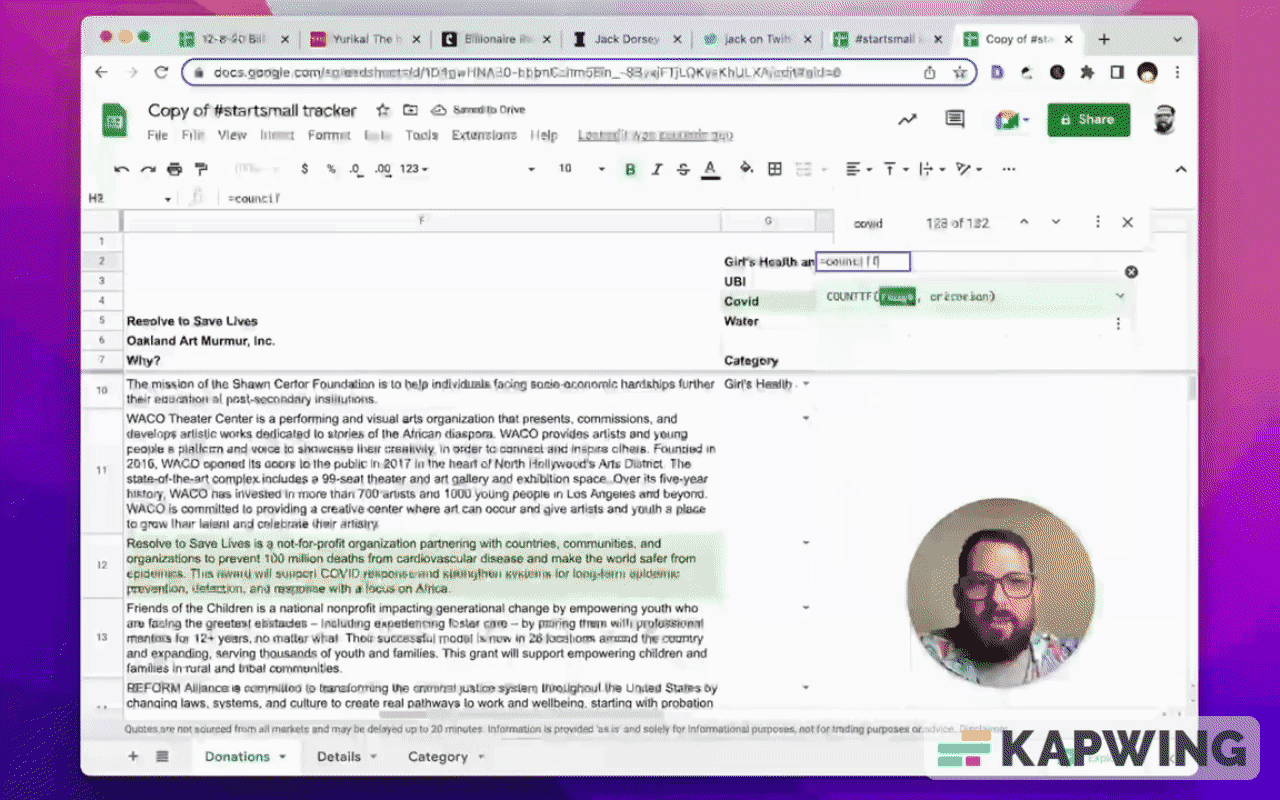This screenshot has height=800, width=1280.
Task: Click the green Share button
Action: point(1088,120)
